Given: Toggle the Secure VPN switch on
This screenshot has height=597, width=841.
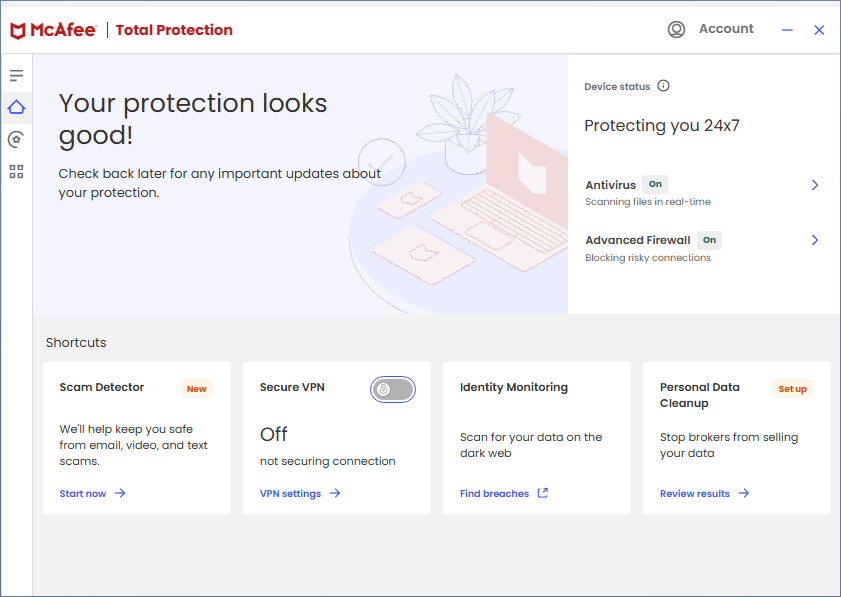Looking at the screenshot, I should pyautogui.click(x=392, y=390).
